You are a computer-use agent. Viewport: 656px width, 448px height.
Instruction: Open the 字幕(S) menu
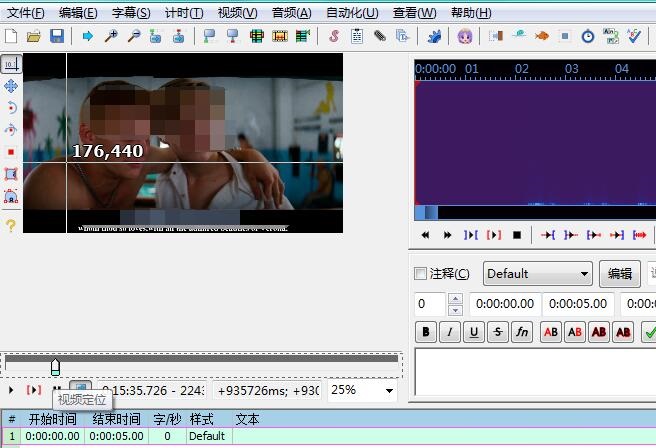coord(130,13)
